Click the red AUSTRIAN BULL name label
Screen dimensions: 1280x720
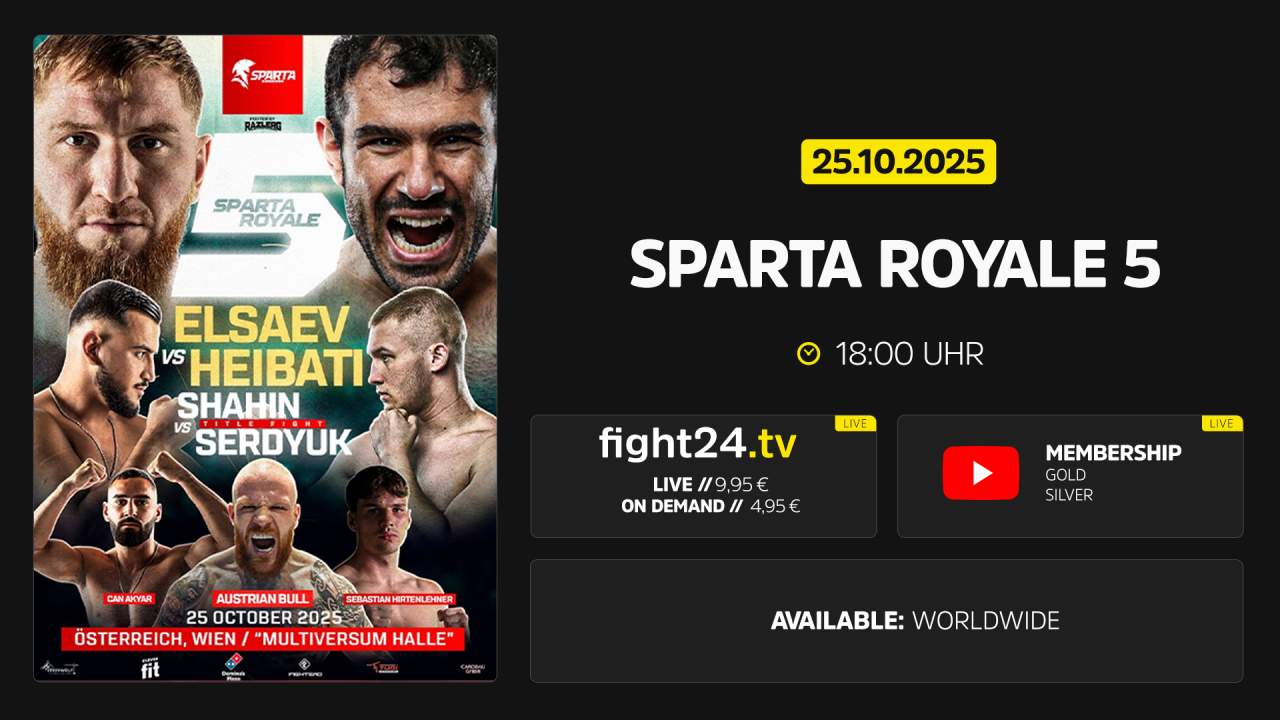[264, 597]
